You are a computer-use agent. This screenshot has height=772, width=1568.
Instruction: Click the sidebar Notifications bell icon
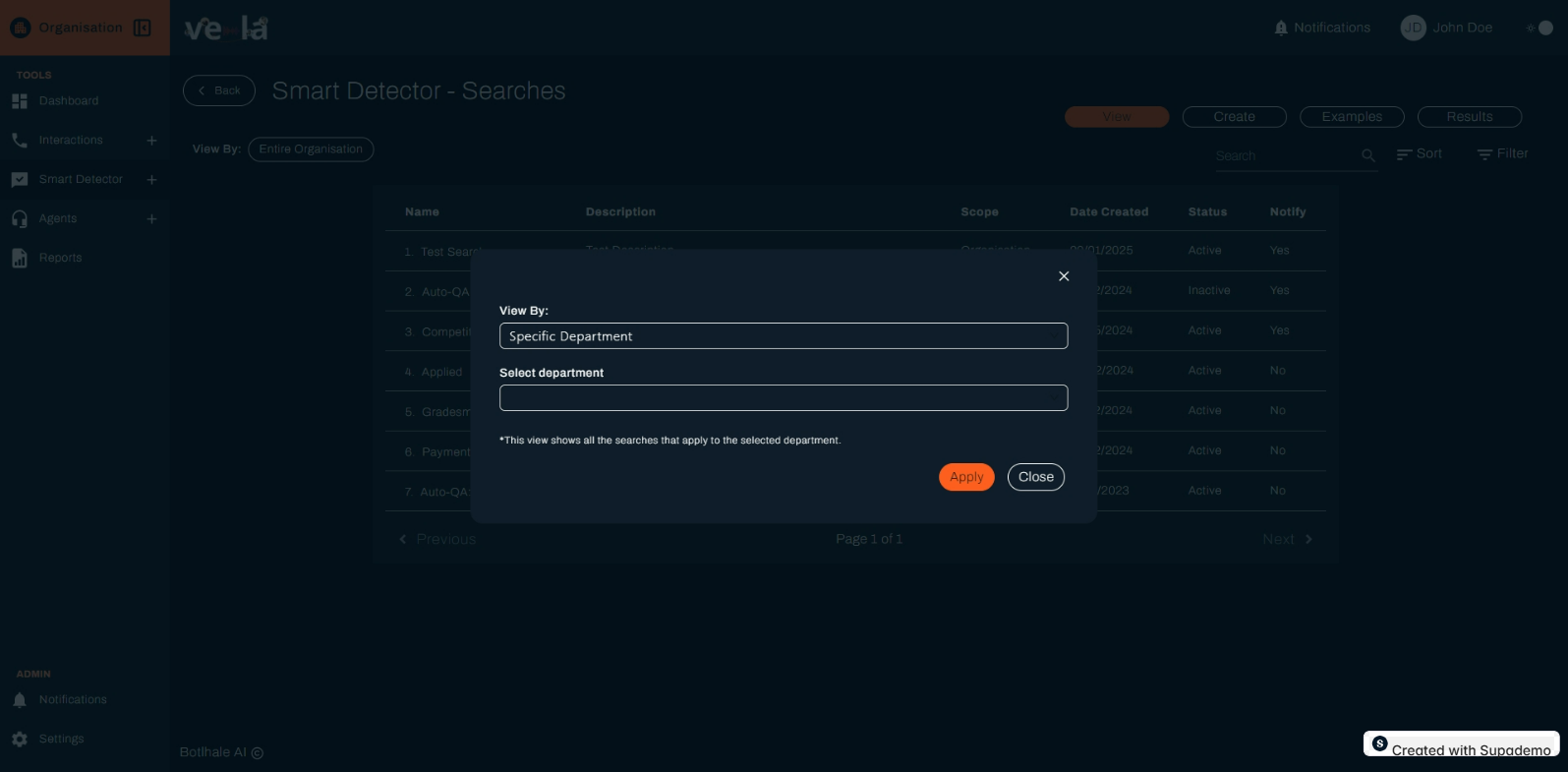(x=20, y=700)
